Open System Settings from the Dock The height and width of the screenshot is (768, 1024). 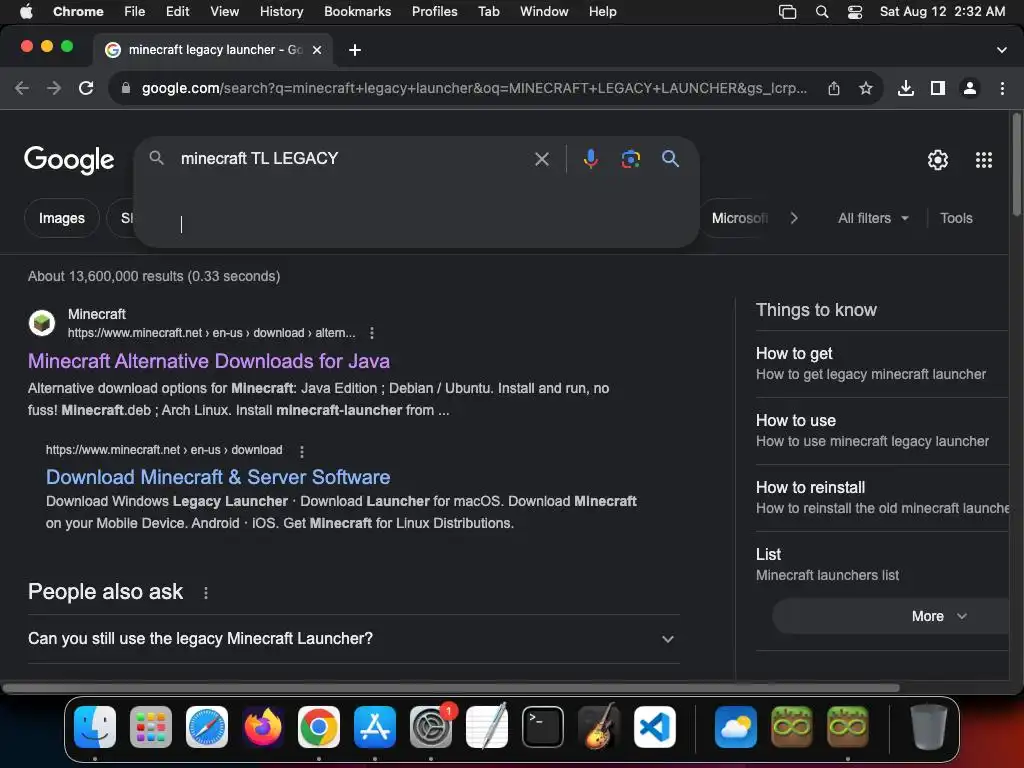tap(431, 727)
